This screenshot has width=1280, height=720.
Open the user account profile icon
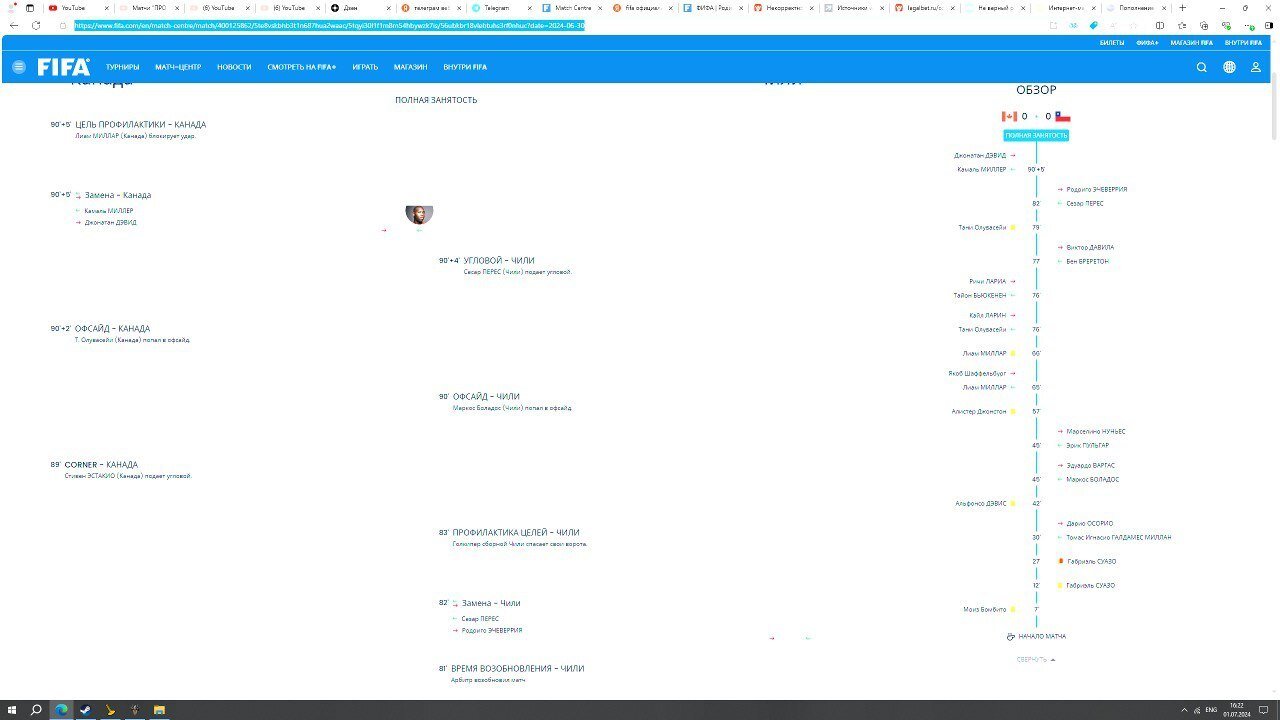[x=1256, y=67]
